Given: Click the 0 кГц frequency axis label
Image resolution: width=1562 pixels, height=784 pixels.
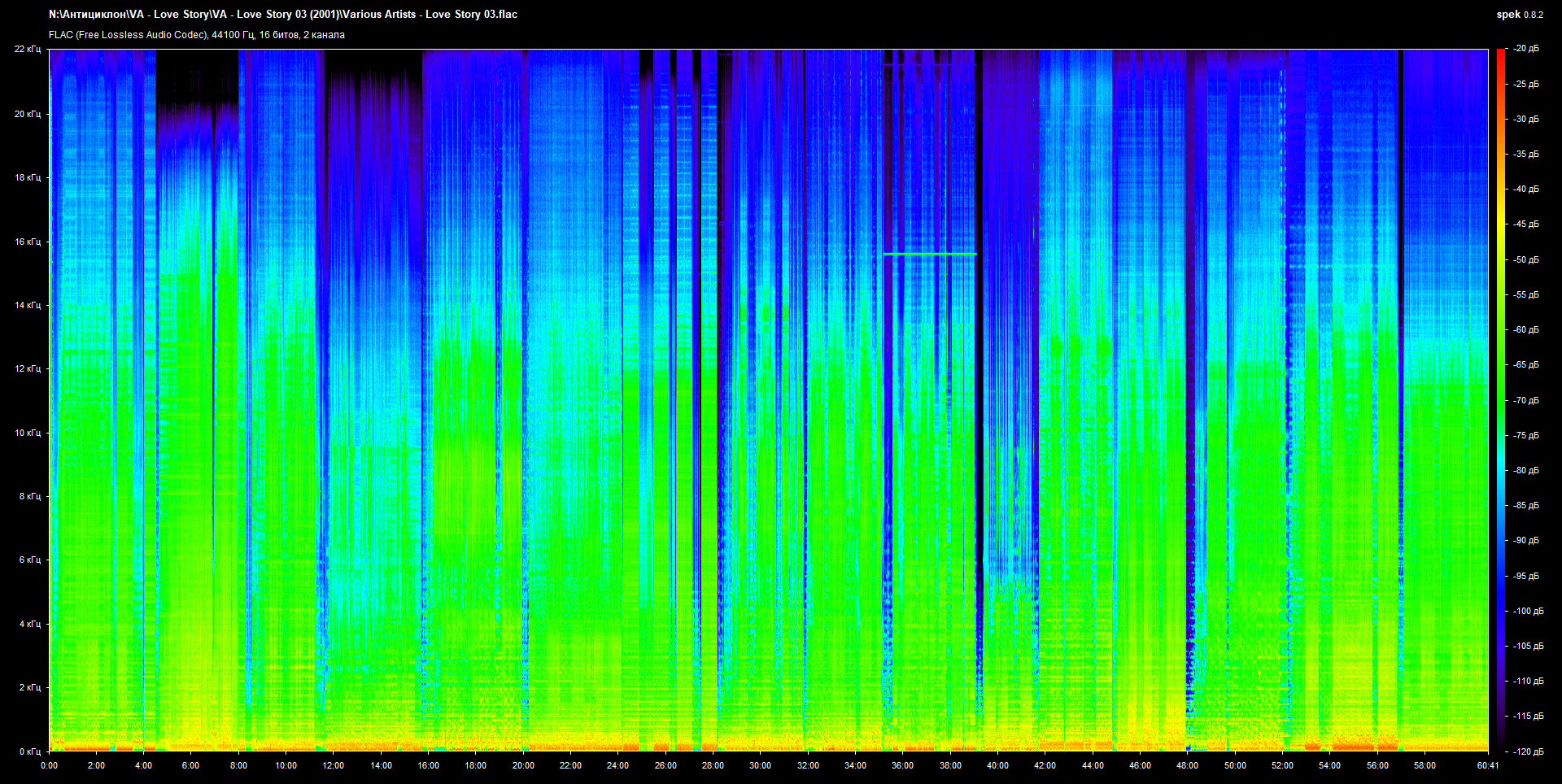Looking at the screenshot, I should [x=29, y=751].
